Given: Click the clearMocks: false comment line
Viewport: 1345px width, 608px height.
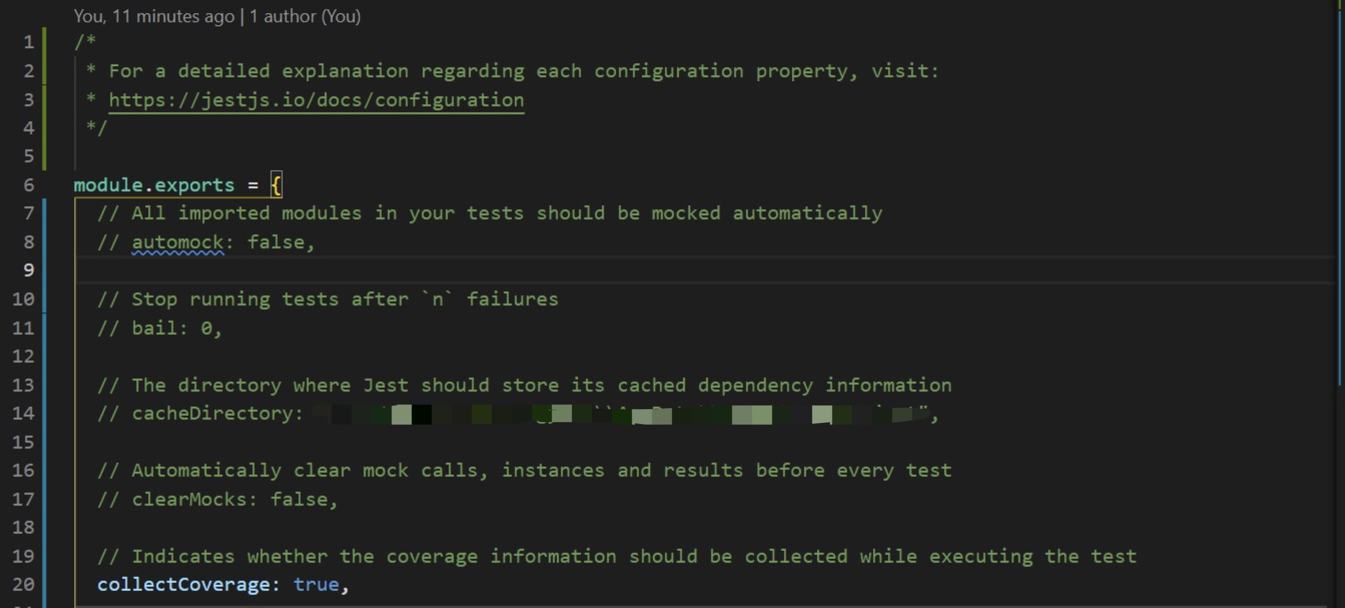Looking at the screenshot, I should click(218, 499).
